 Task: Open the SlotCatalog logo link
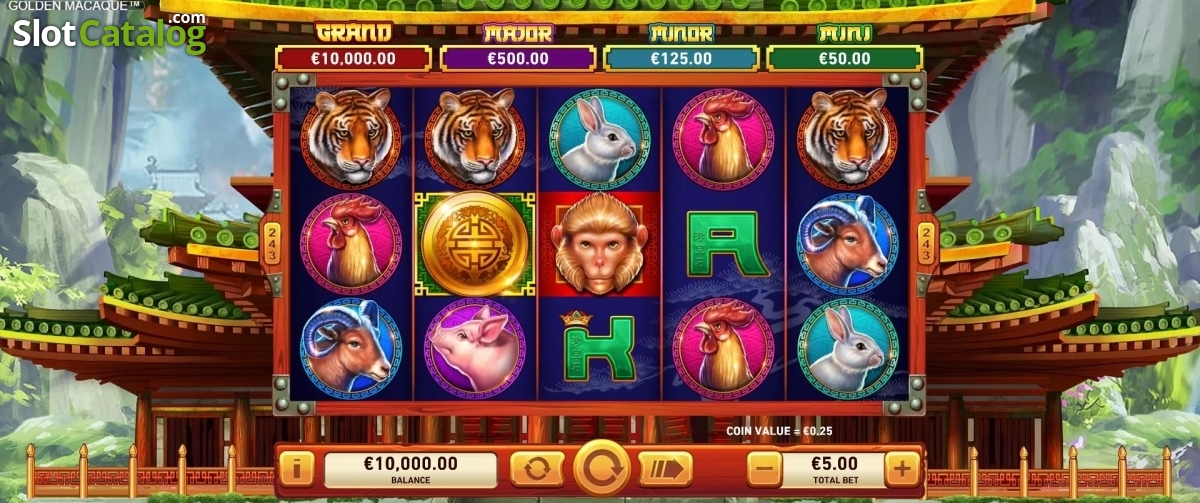click(x=109, y=33)
